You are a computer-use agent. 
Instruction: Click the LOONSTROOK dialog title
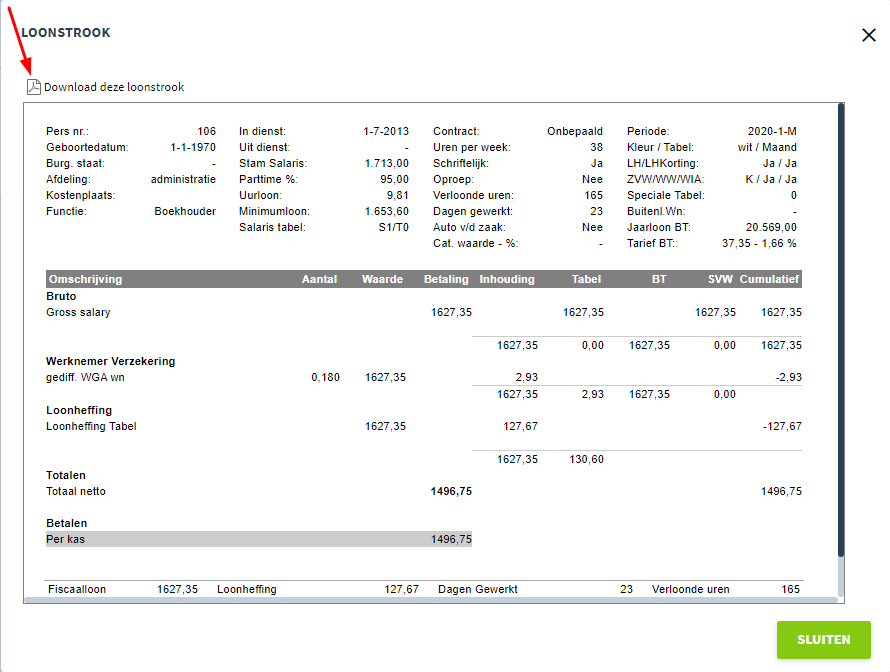click(66, 33)
